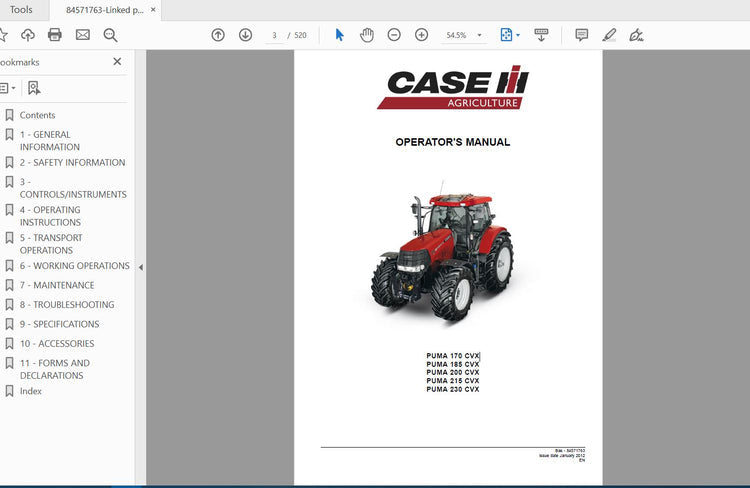Click the PUMA 170 CVX text

(452, 356)
